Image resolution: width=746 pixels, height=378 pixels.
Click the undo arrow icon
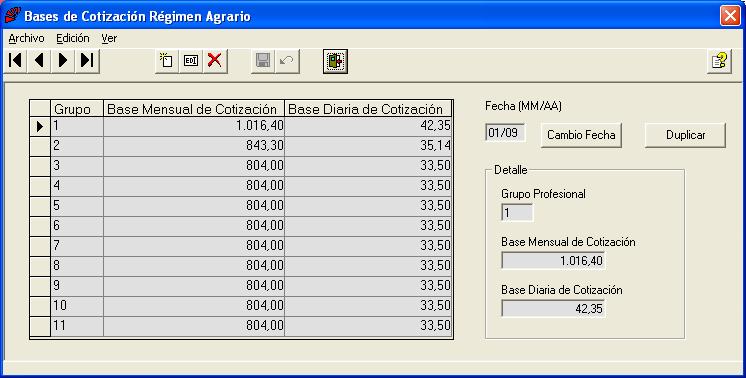(287, 60)
